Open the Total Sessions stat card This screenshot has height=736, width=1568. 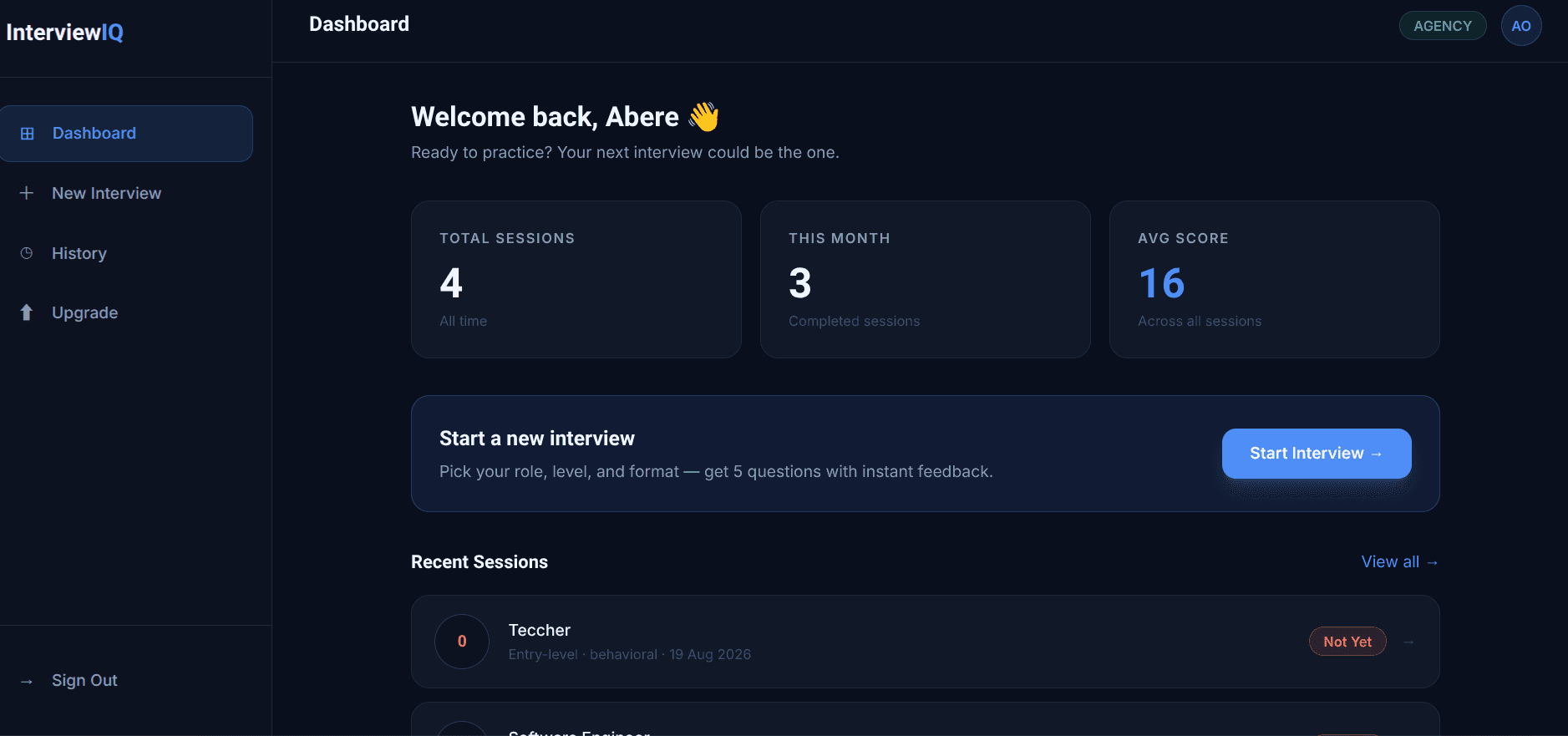click(x=576, y=280)
